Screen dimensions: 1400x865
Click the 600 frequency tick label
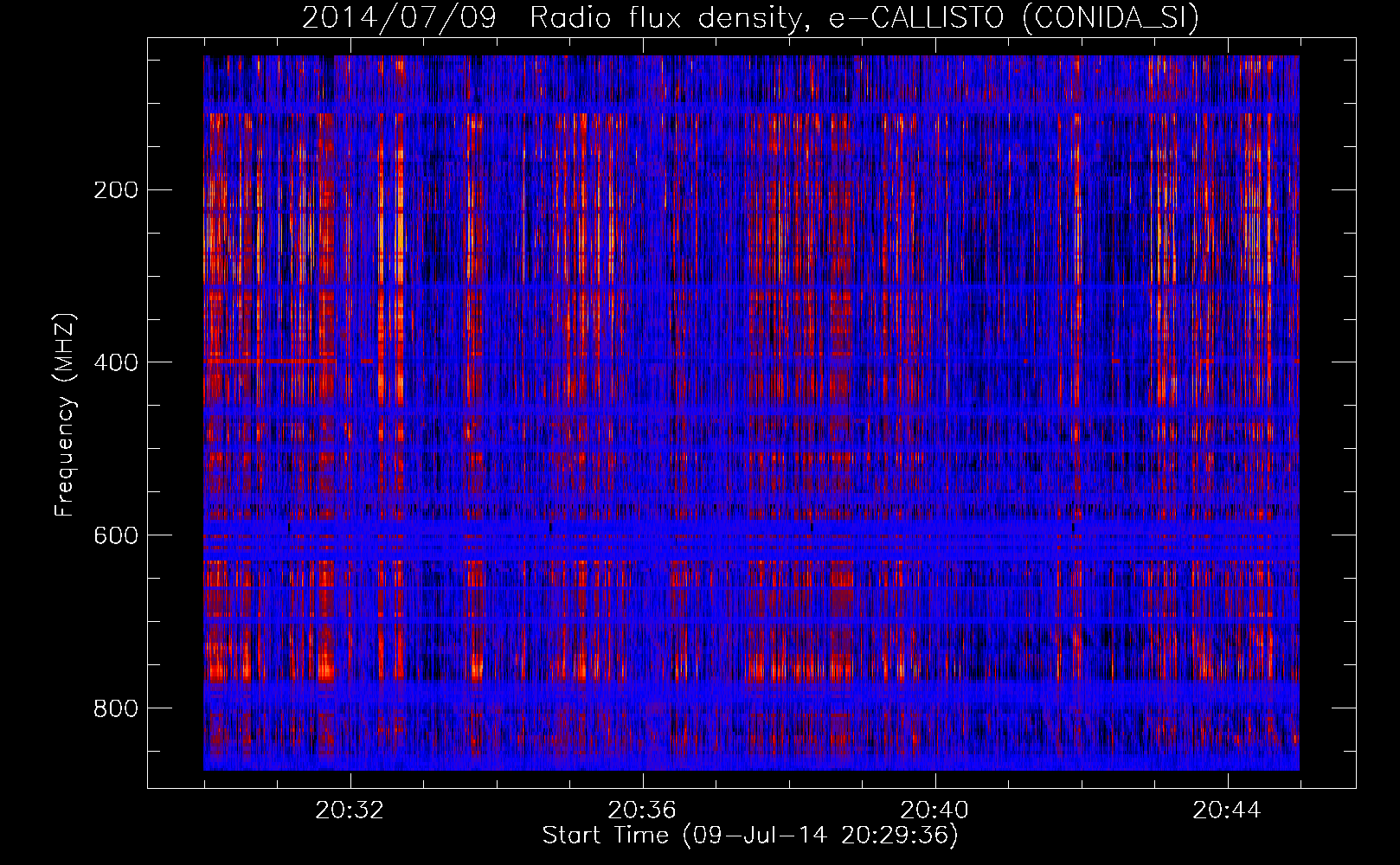tap(116, 535)
